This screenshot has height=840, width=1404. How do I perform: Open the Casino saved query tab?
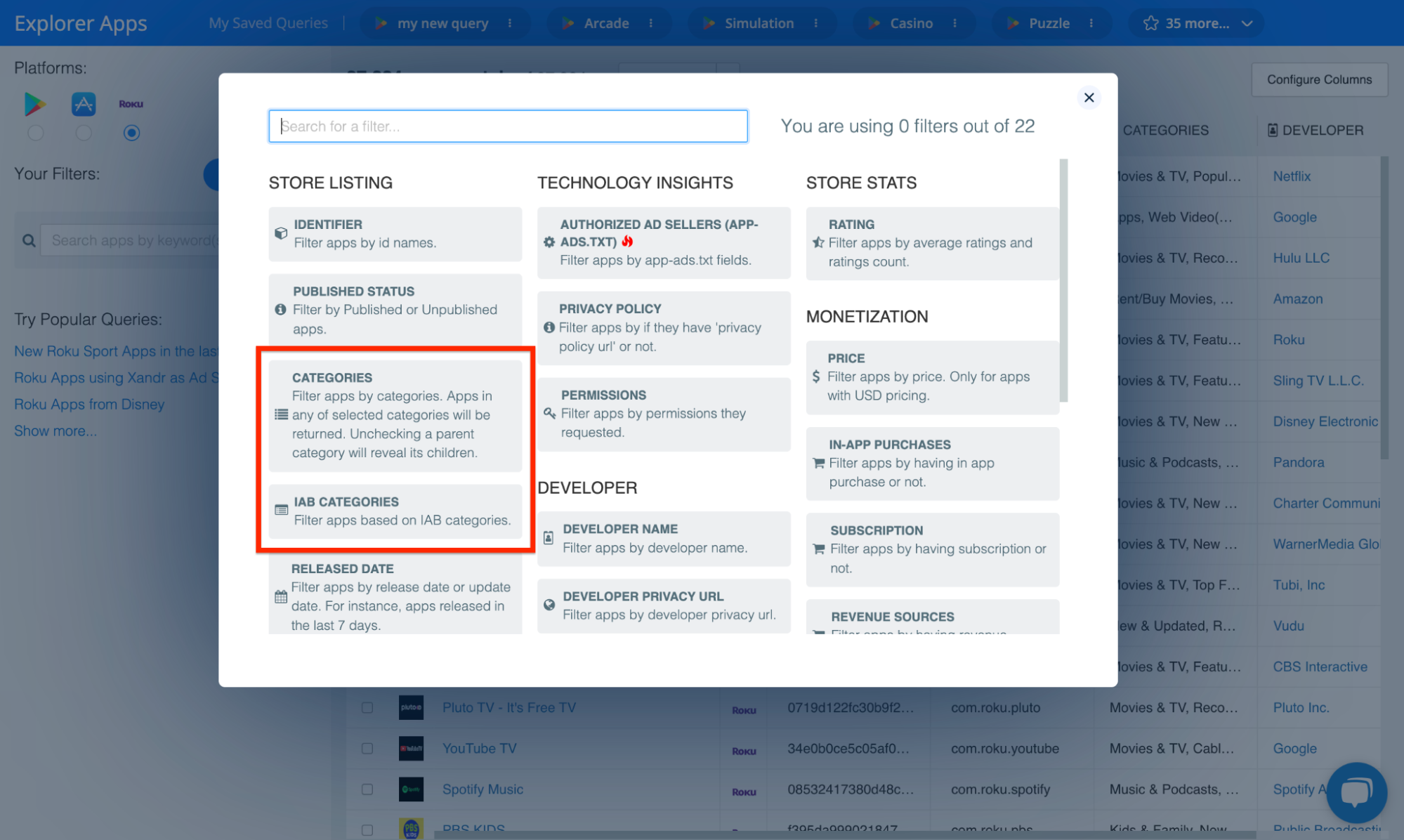(x=911, y=23)
